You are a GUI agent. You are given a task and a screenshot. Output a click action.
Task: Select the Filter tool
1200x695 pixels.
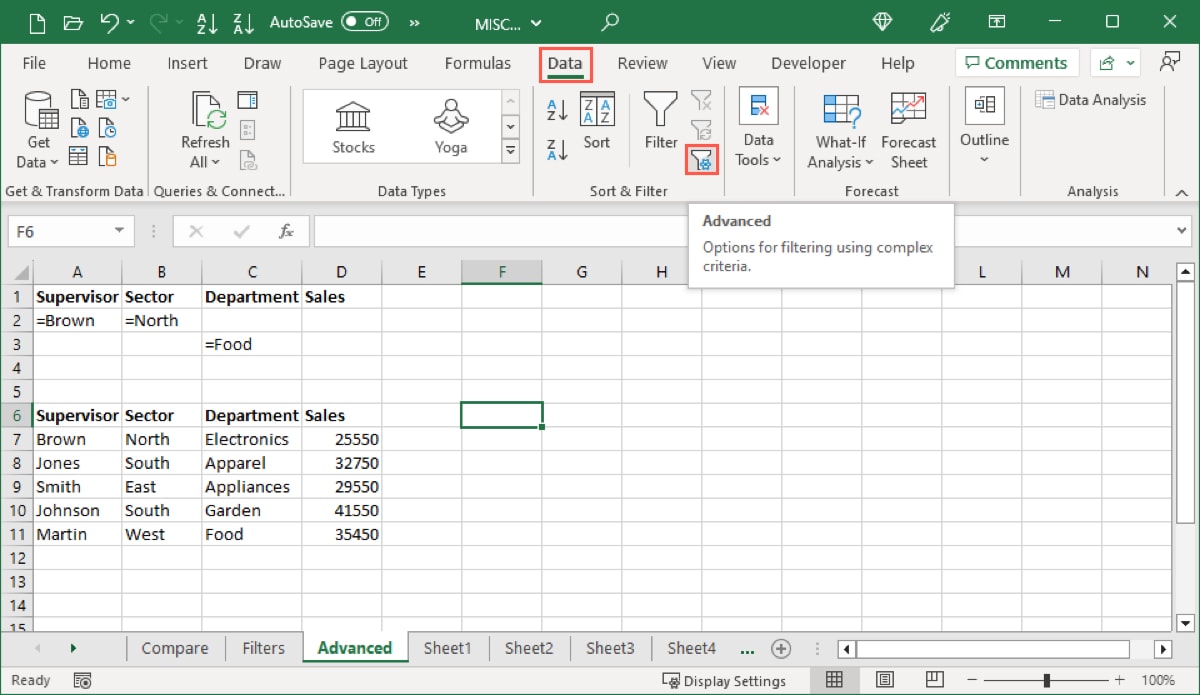[660, 122]
